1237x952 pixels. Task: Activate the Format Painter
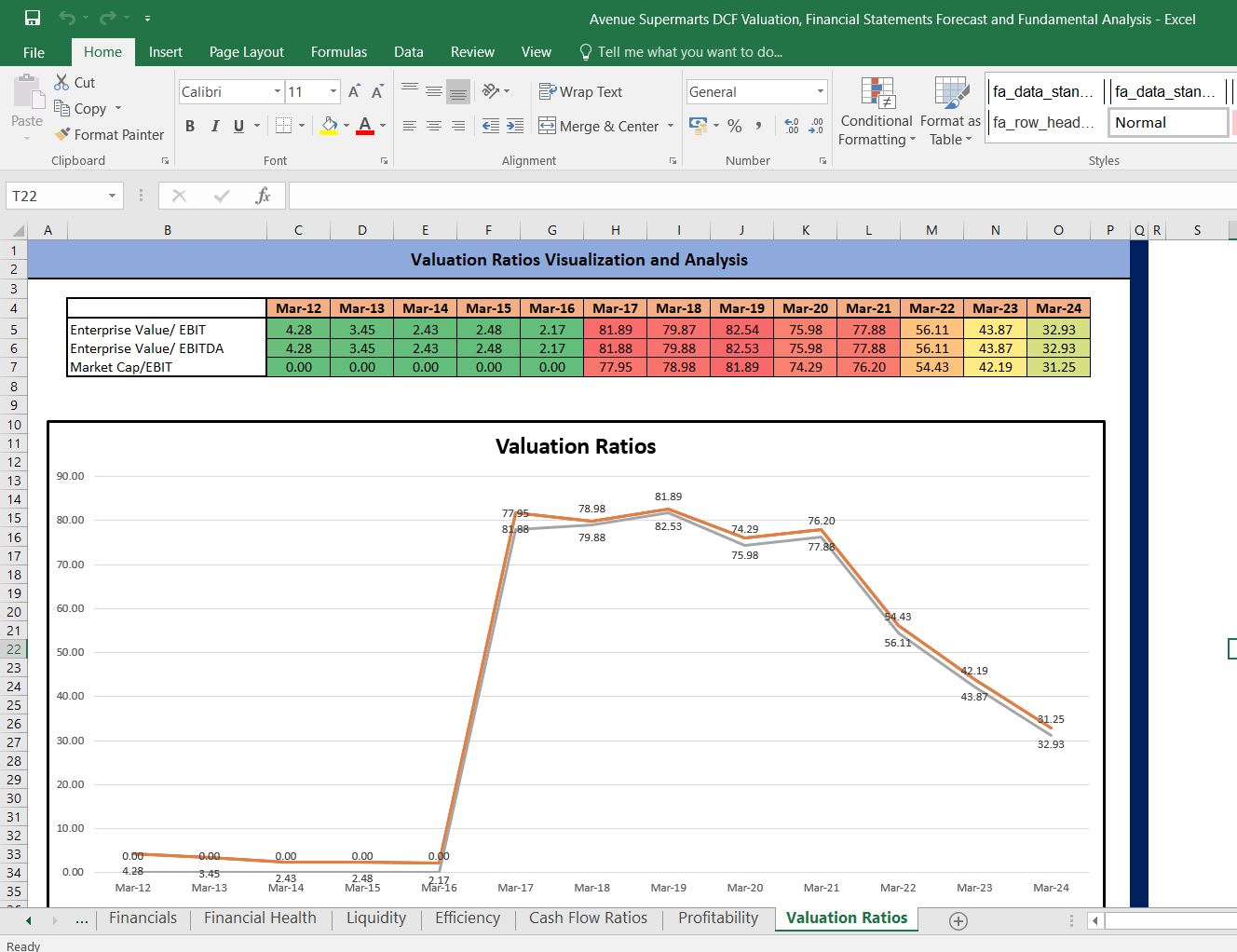[109, 134]
